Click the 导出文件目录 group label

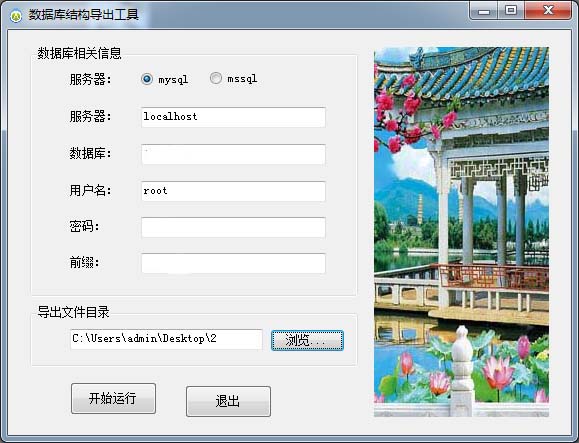click(x=73, y=312)
